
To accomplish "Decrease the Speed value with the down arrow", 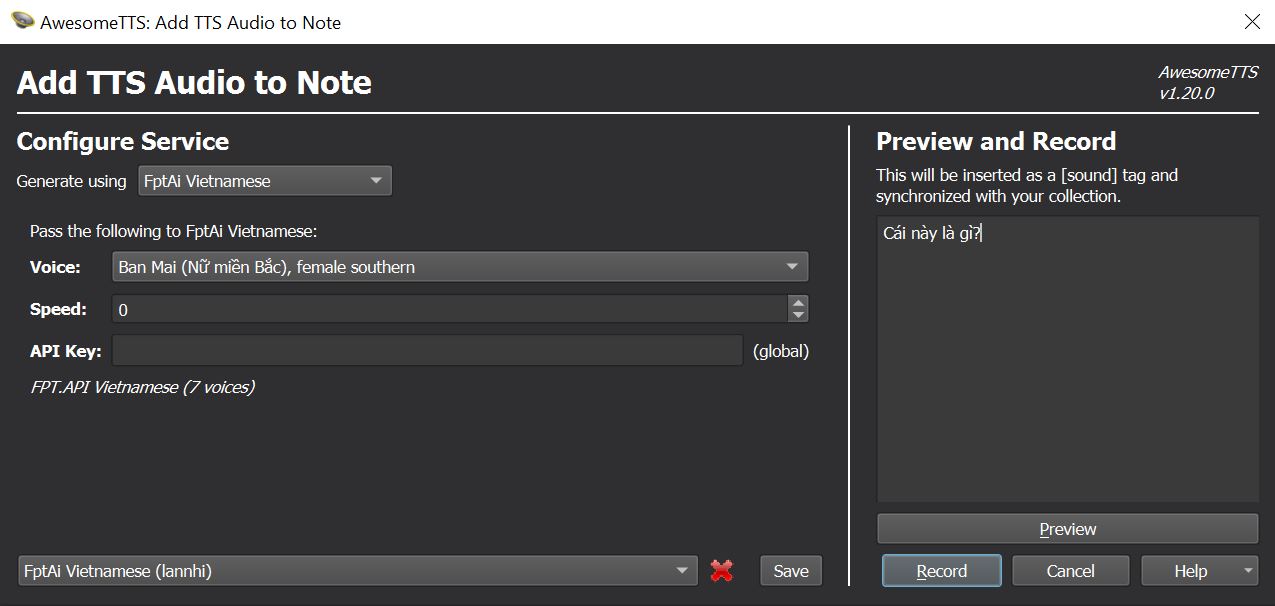I will coord(798,315).
